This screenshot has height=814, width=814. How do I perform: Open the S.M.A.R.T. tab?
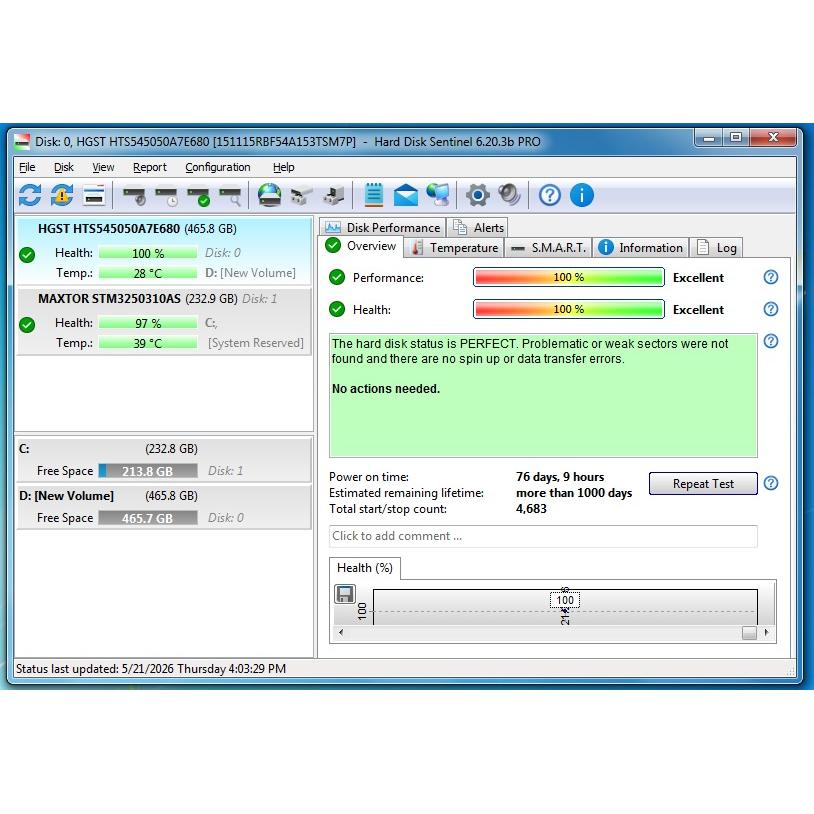548,248
